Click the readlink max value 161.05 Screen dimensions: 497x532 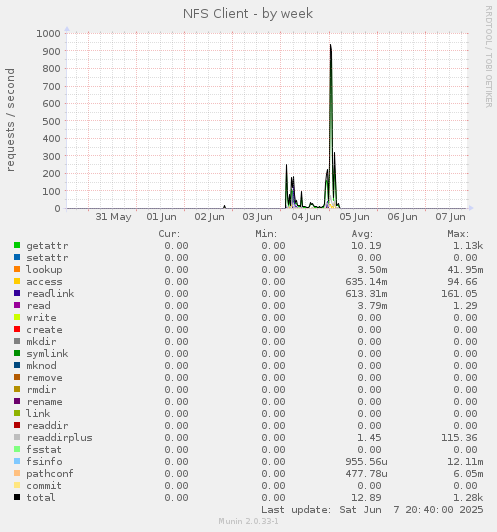pos(459,293)
